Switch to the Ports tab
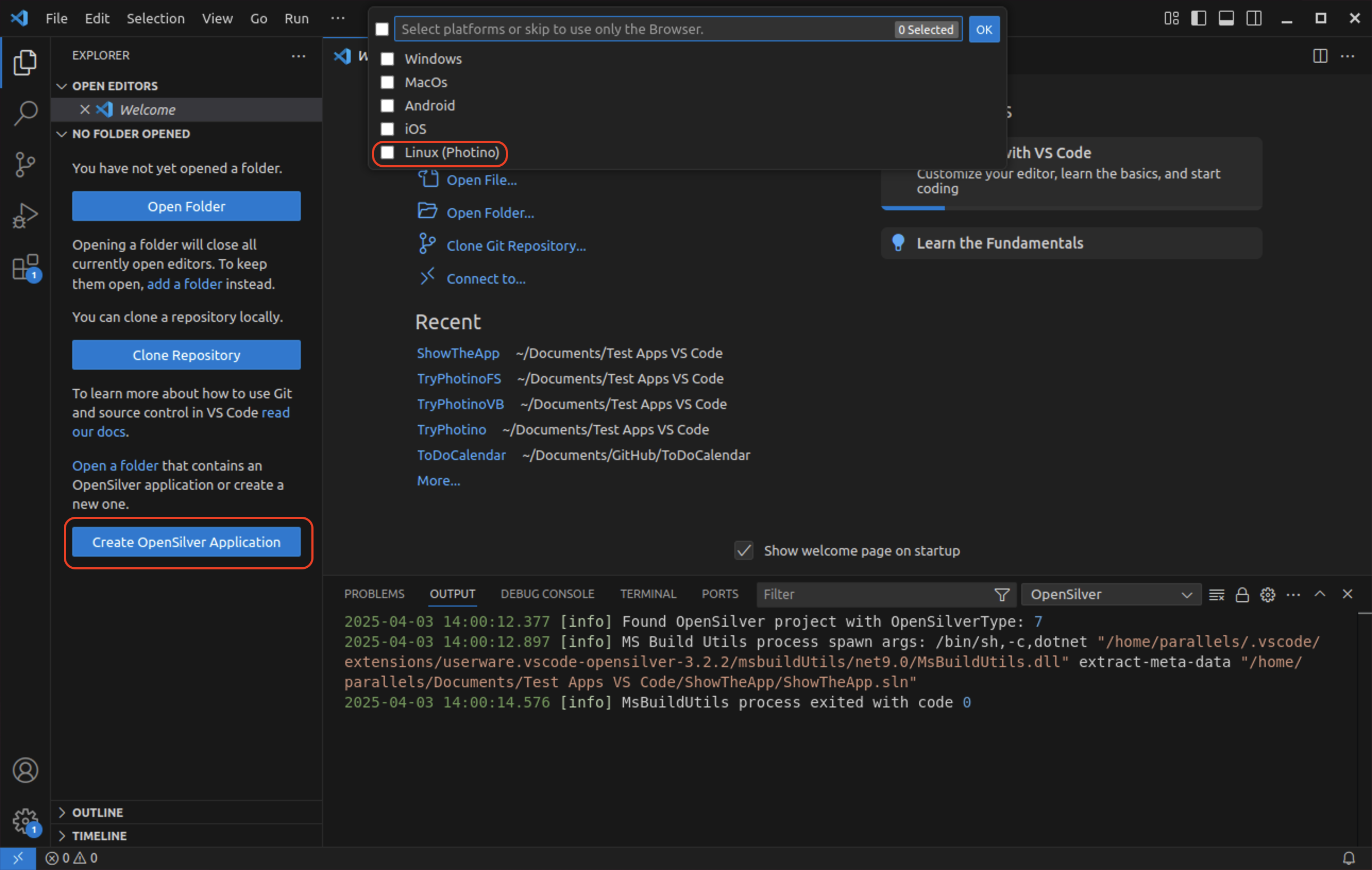 [x=719, y=594]
